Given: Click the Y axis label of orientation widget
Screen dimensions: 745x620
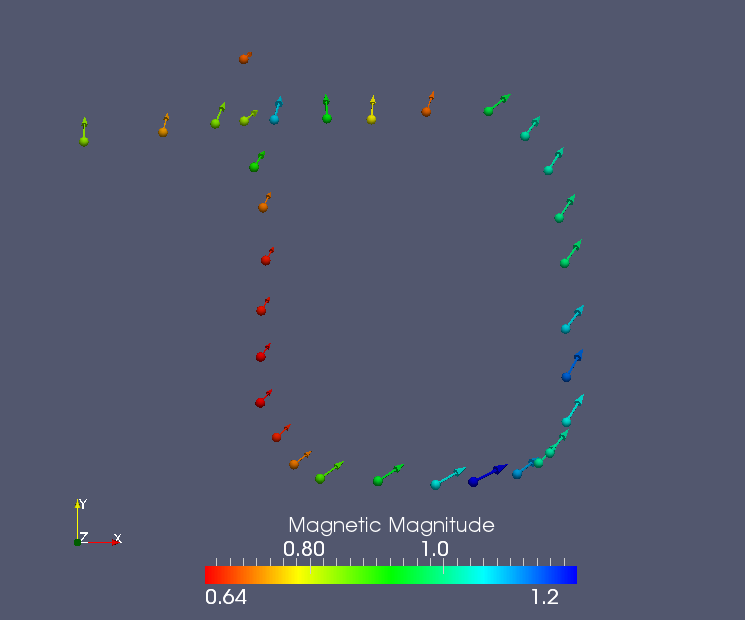Looking at the screenshot, I should tap(83, 504).
